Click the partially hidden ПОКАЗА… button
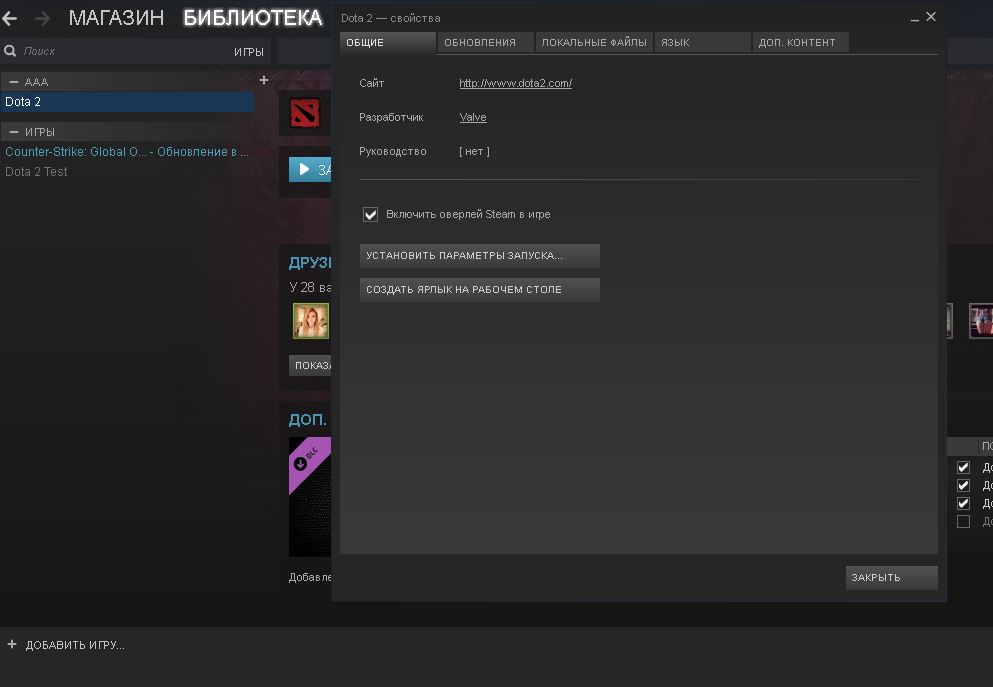 click(310, 365)
